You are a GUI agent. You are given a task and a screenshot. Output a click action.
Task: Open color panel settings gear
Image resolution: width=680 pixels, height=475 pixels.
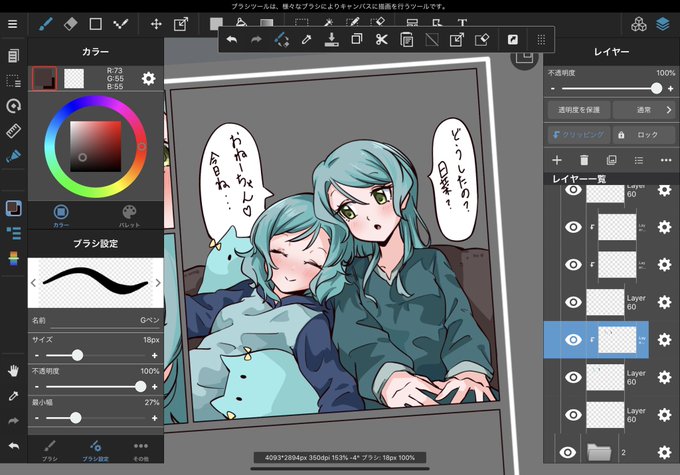(148, 79)
